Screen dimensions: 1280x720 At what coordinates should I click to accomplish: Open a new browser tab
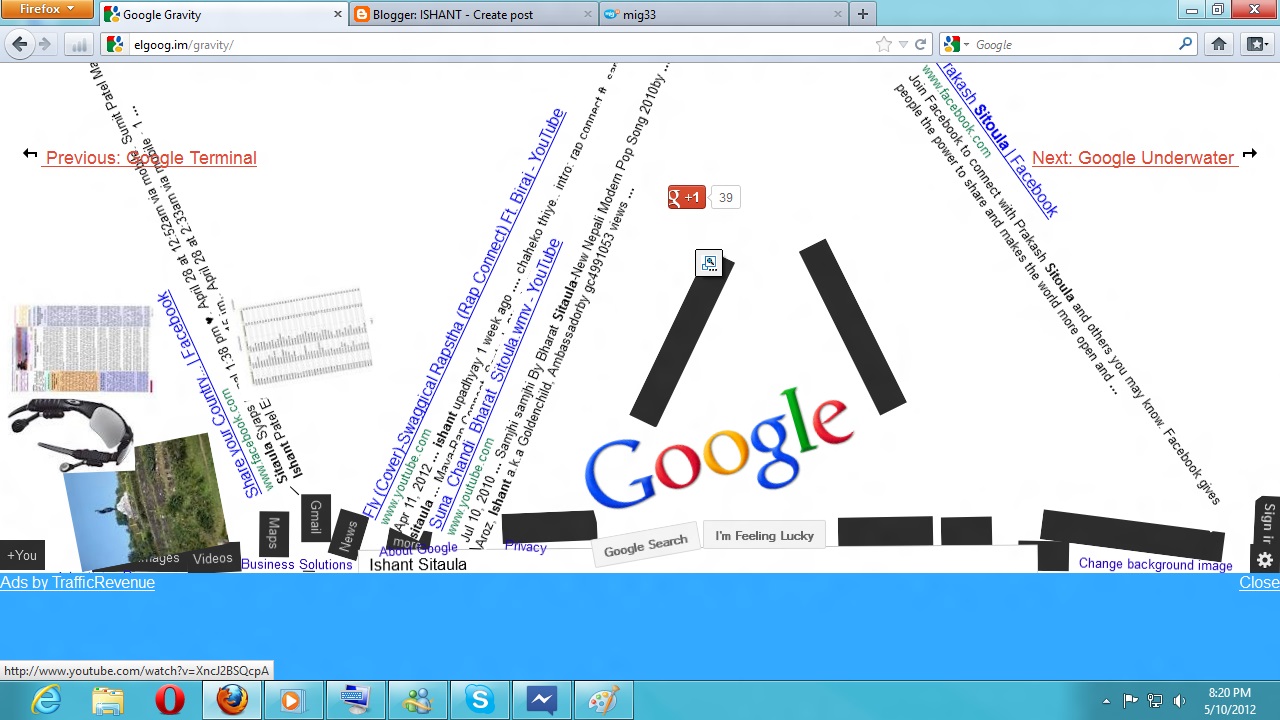[863, 14]
